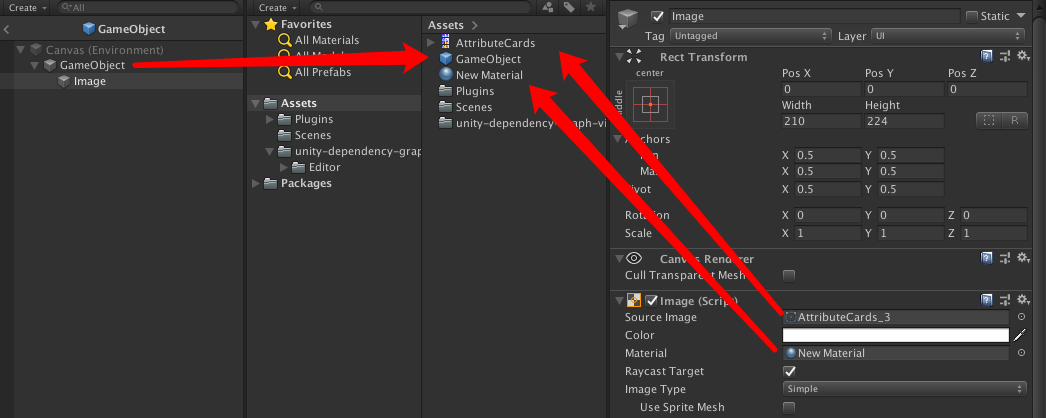Screen dimensions: 1046x418
Task: Open the Hierarchy Create dropdown
Action: tap(27, 7)
